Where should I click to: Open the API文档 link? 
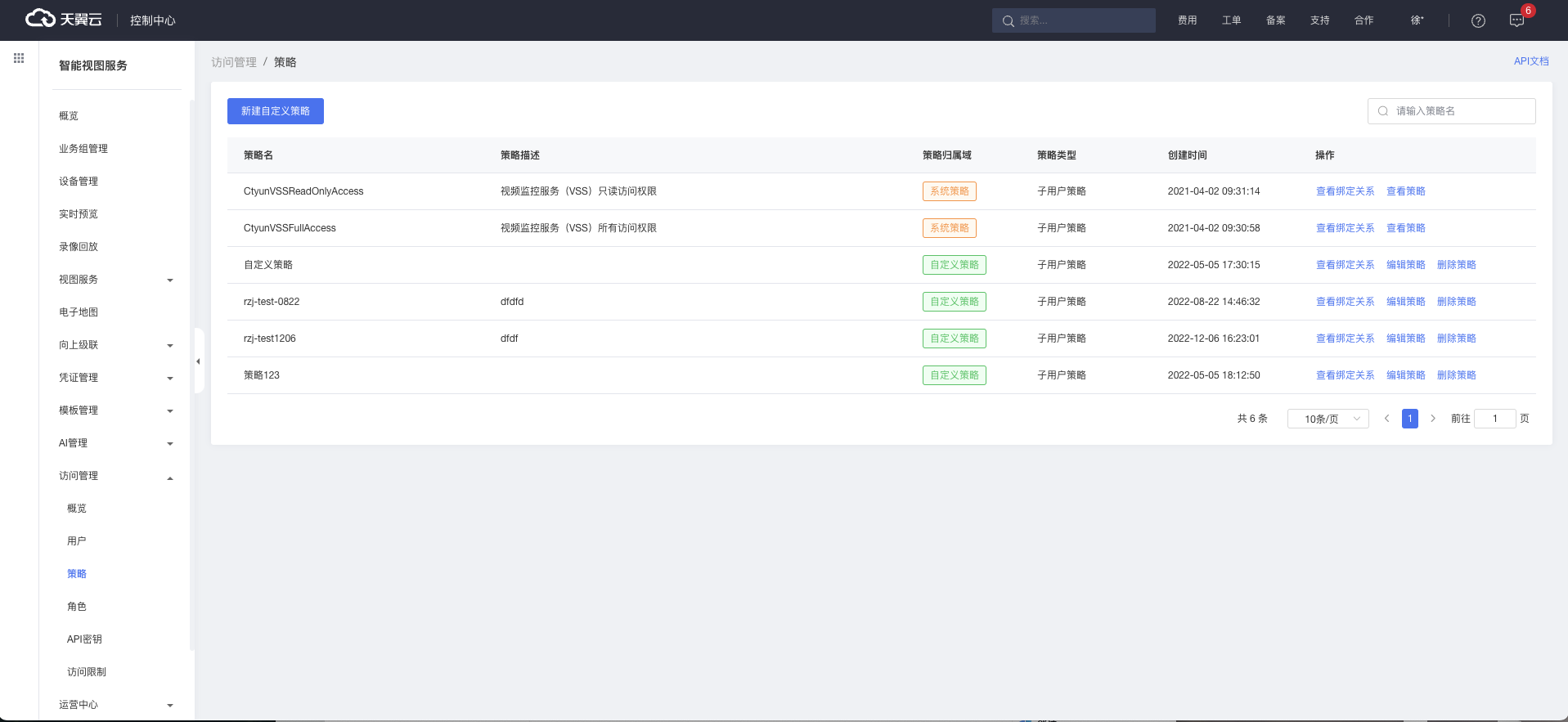point(1530,61)
